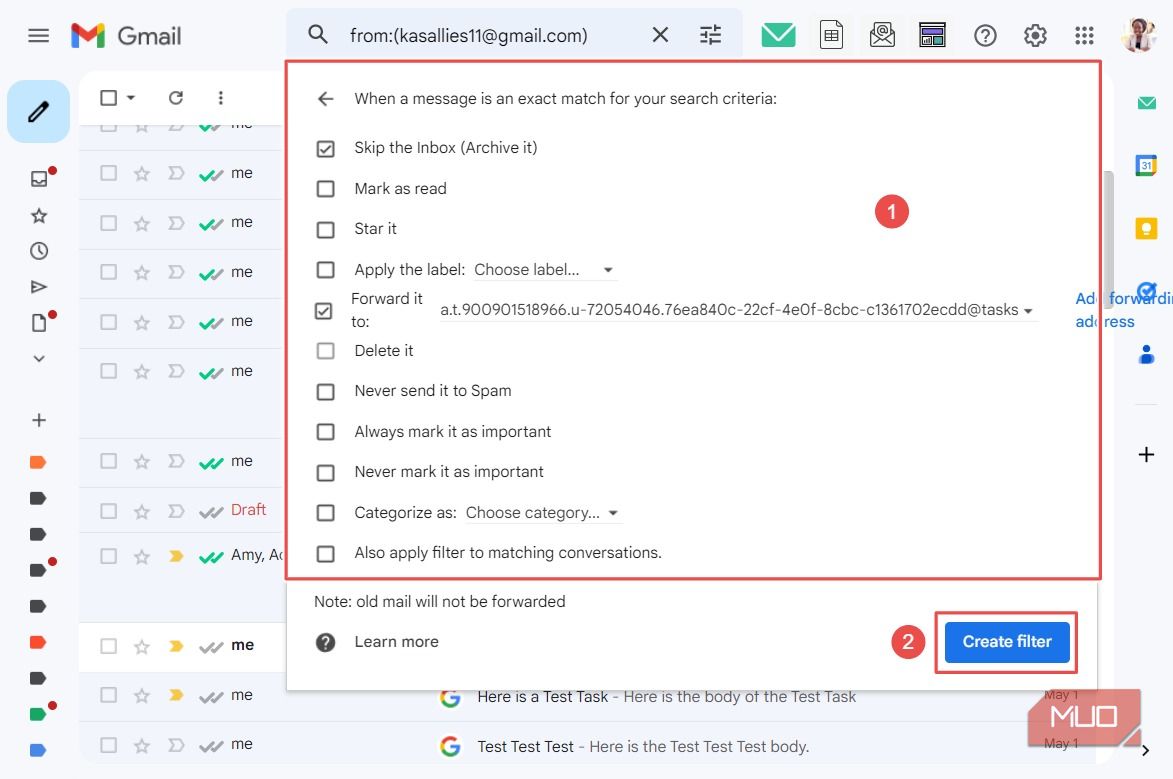The image size is (1173, 779).
Task: Select the blue label in sidebar
Action: point(37,750)
